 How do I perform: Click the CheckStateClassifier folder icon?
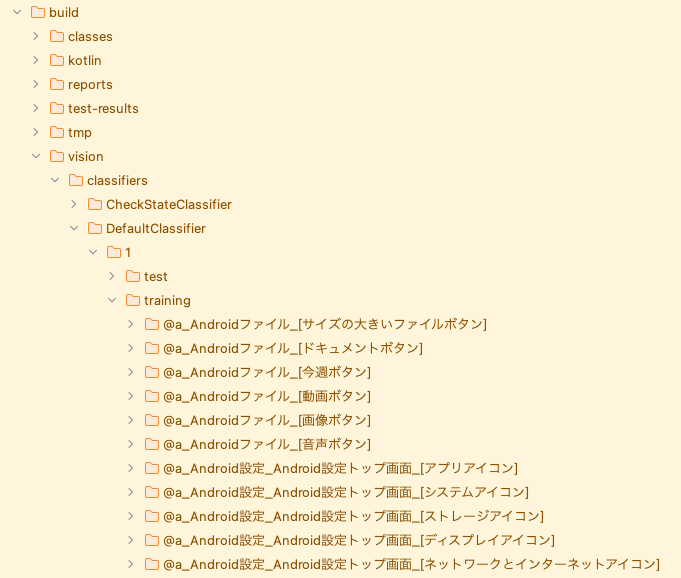[x=95, y=204]
